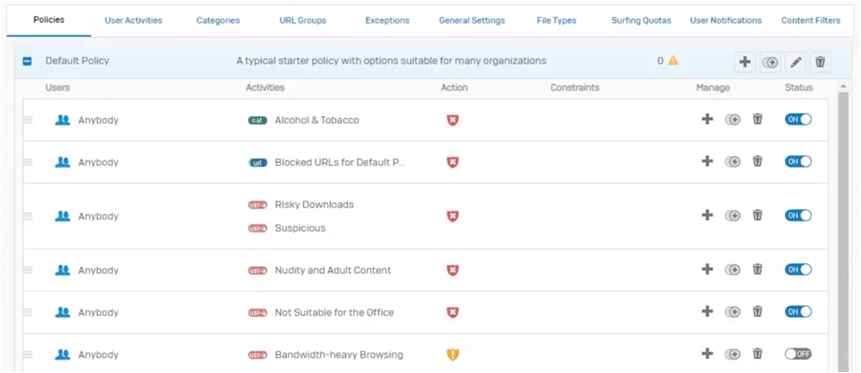Delete the Not Suitable for the Office rule
The image size is (861, 373).
[x=757, y=311]
